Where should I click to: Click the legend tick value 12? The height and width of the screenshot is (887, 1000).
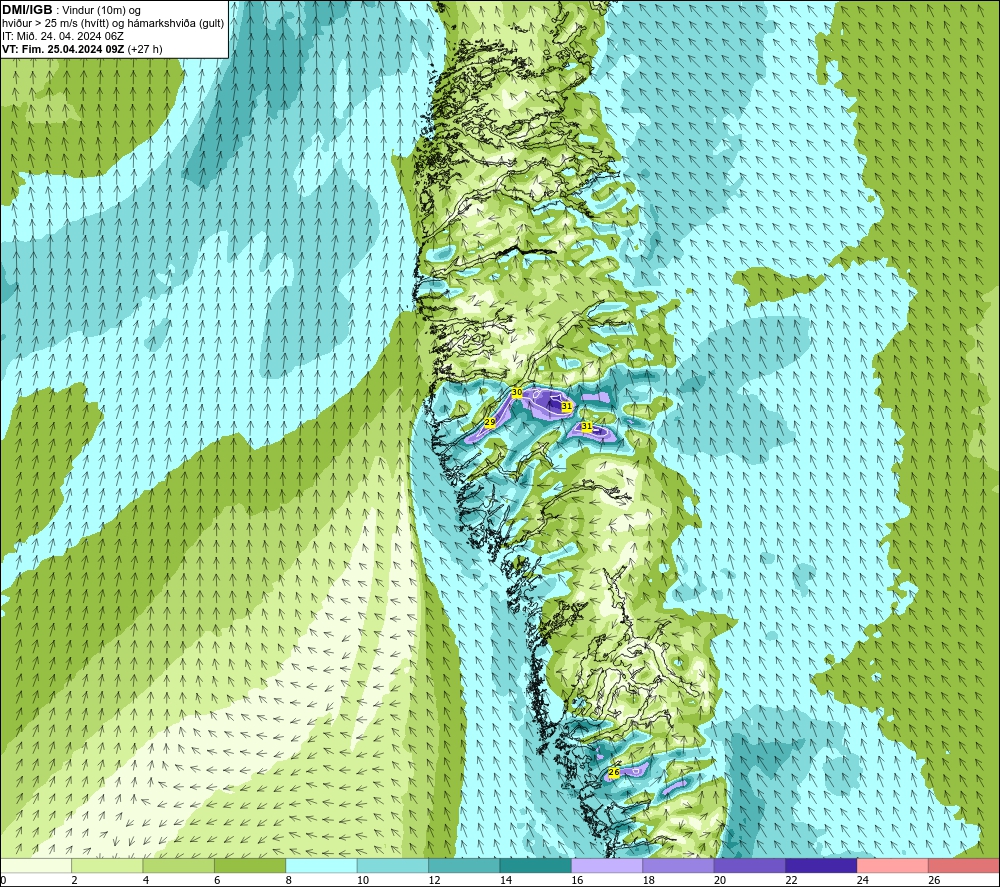pos(434,880)
